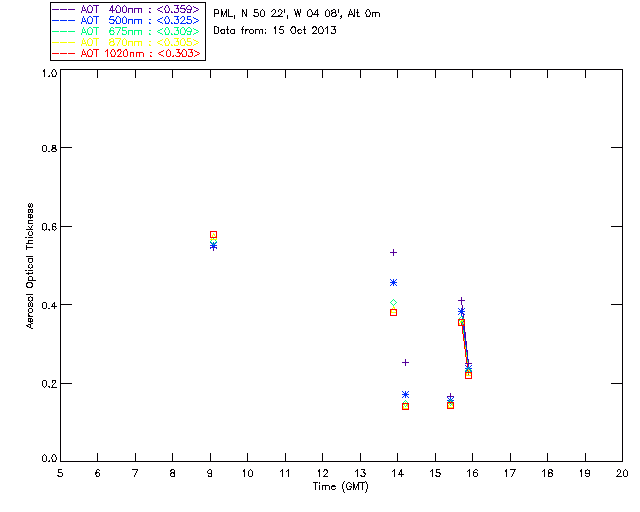This screenshot has width=640, height=512.
Task: Click the blue asterisk marker near 0.17 AOT
Action: (405, 394)
